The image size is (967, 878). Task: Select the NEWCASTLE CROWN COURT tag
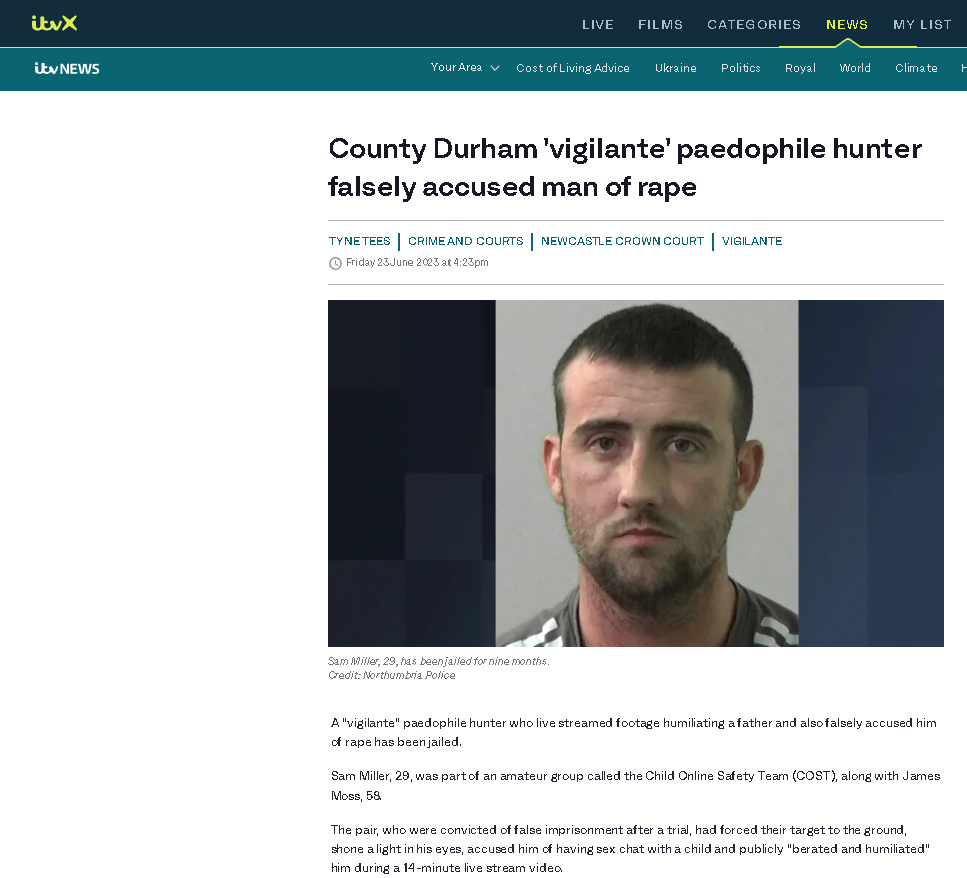(622, 241)
